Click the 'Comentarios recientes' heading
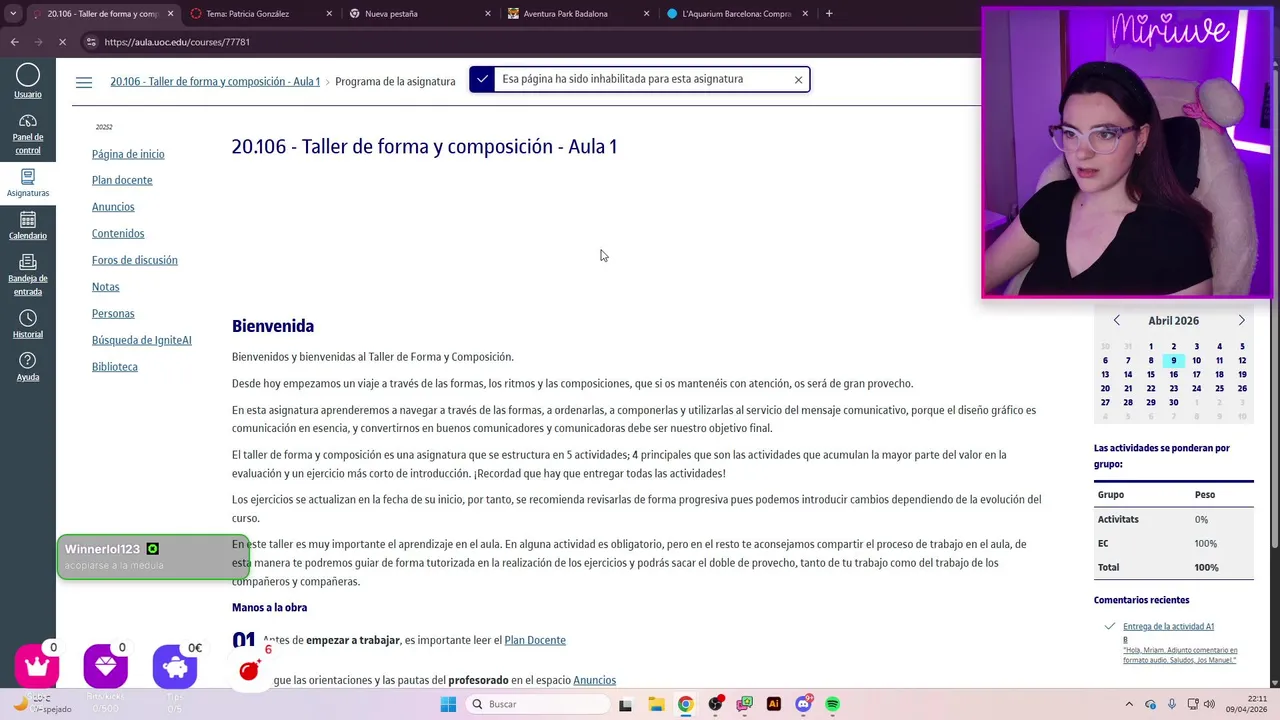The image size is (1280, 720). pos(1142,600)
